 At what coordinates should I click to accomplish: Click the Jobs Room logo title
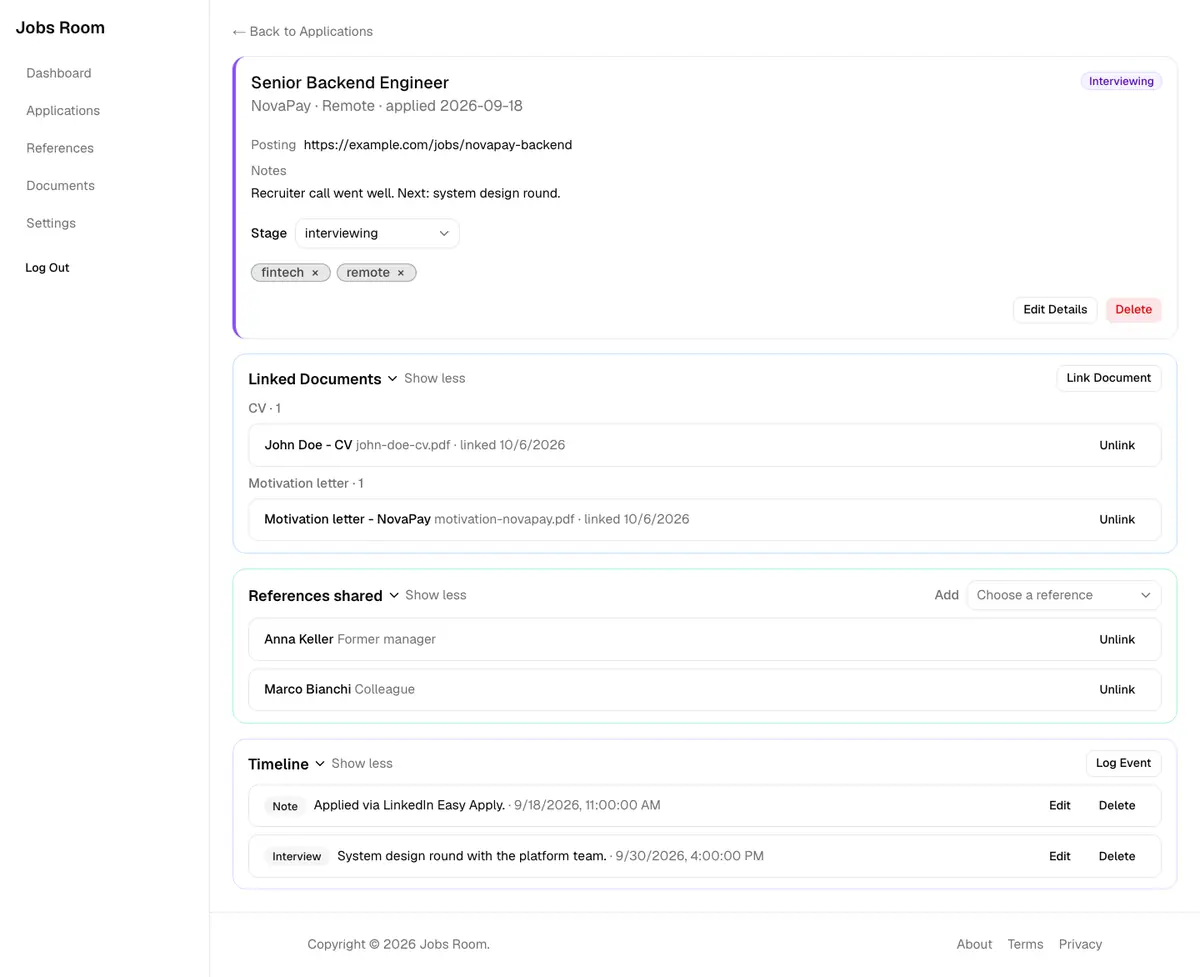pyautogui.click(x=60, y=28)
